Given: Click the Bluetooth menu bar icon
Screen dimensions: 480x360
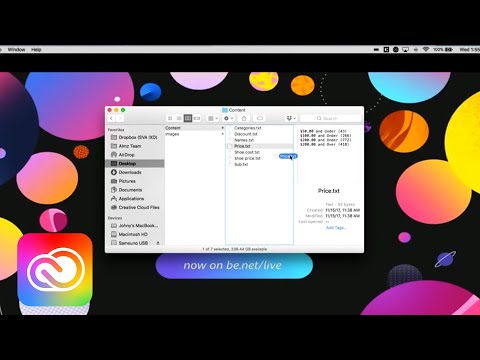Looking at the screenshot, I should pyautogui.click(x=416, y=49).
